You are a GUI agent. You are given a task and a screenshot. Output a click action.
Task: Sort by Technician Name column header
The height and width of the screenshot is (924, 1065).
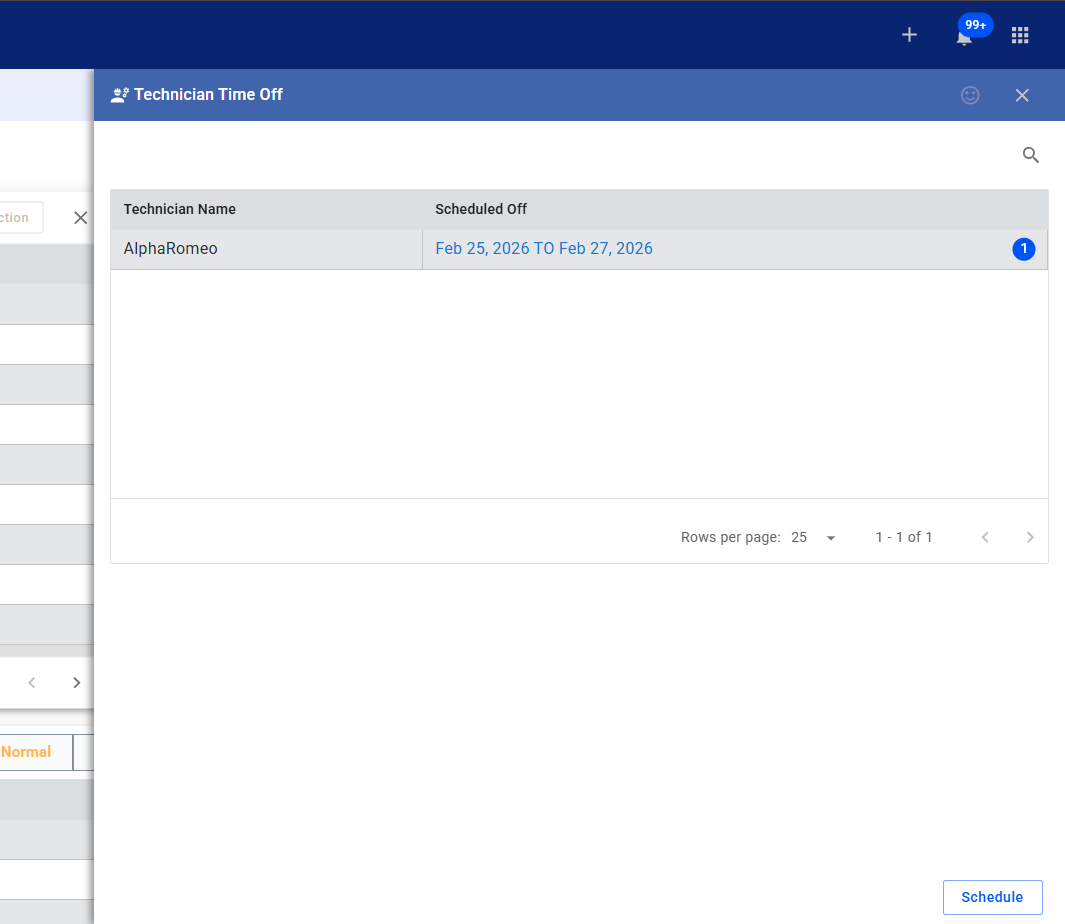pos(180,209)
